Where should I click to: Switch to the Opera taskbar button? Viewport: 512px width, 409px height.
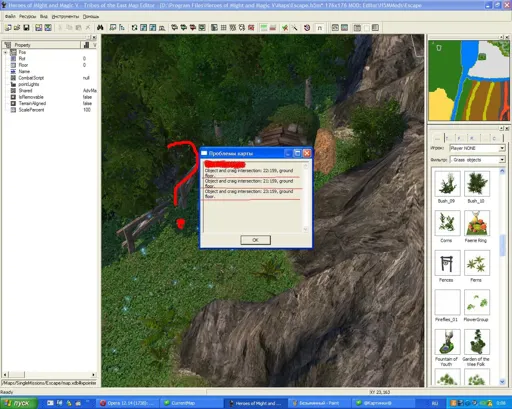pos(128,403)
